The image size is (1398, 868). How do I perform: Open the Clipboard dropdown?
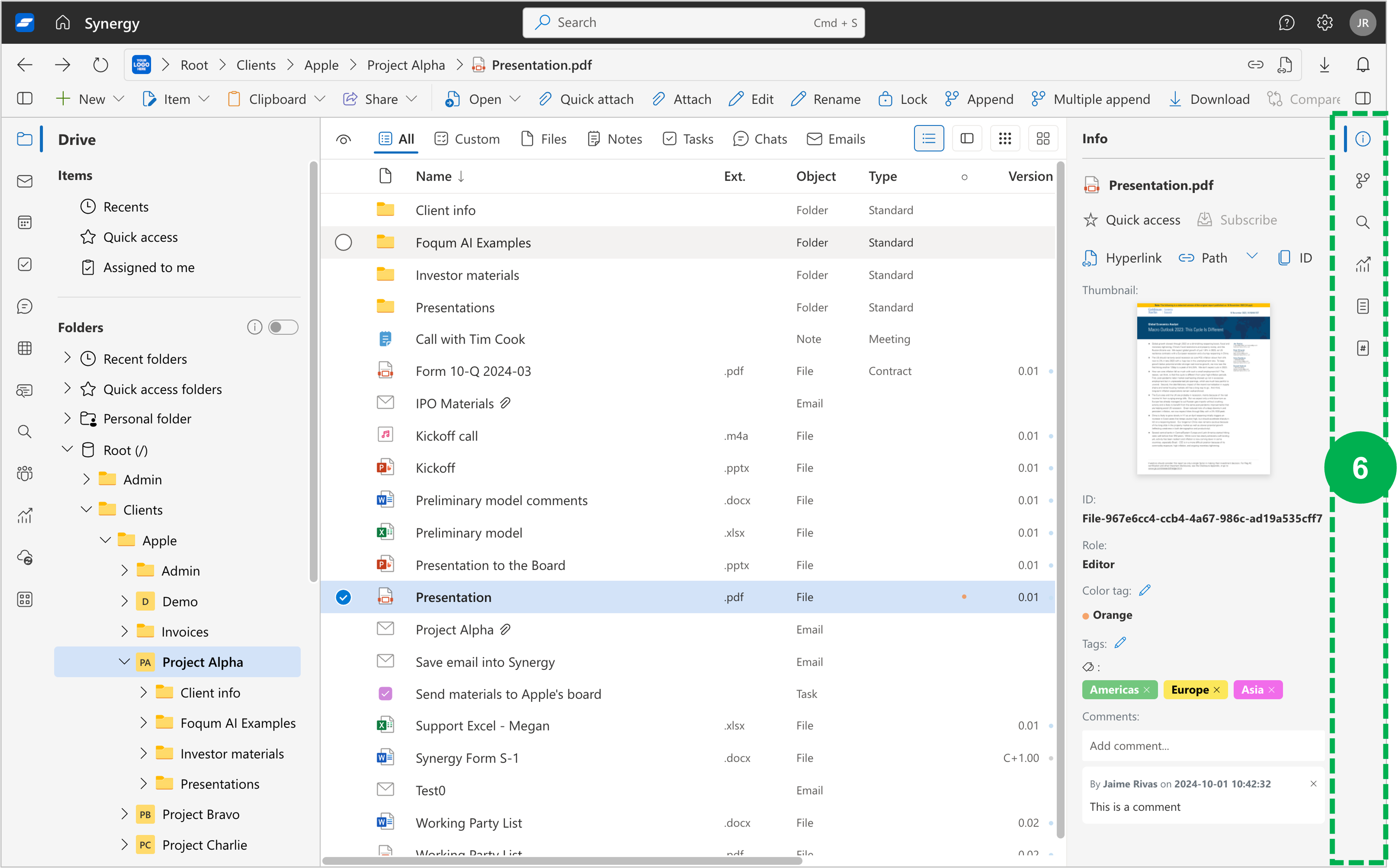pos(277,99)
